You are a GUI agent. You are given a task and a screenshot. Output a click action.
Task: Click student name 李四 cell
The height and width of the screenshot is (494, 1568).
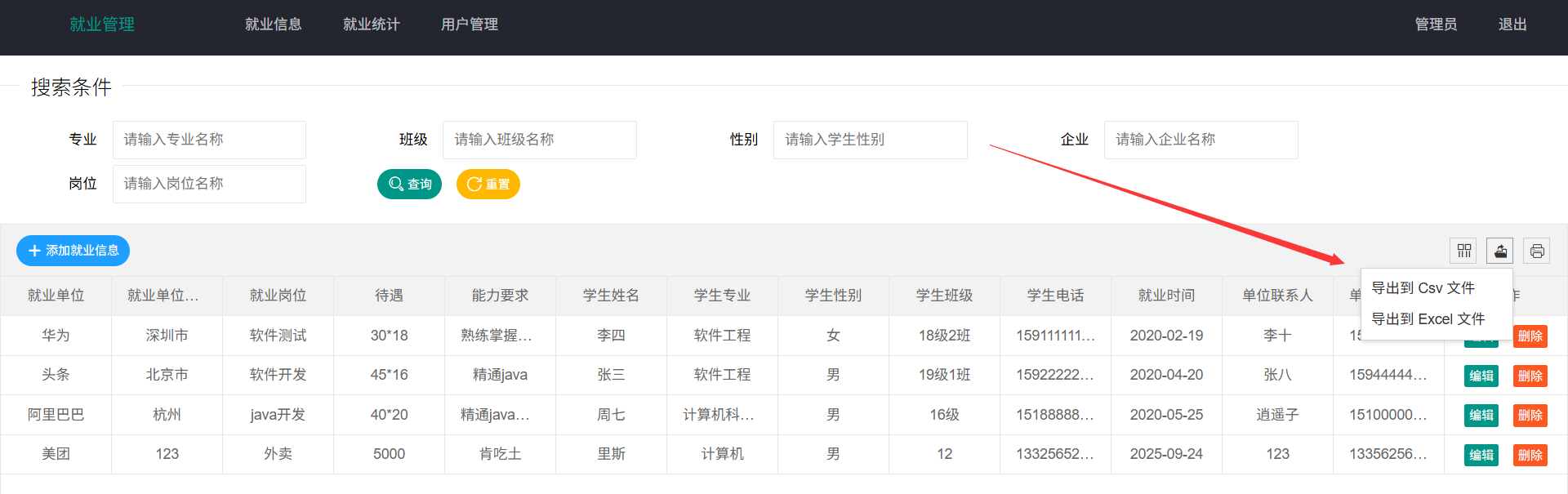612,336
